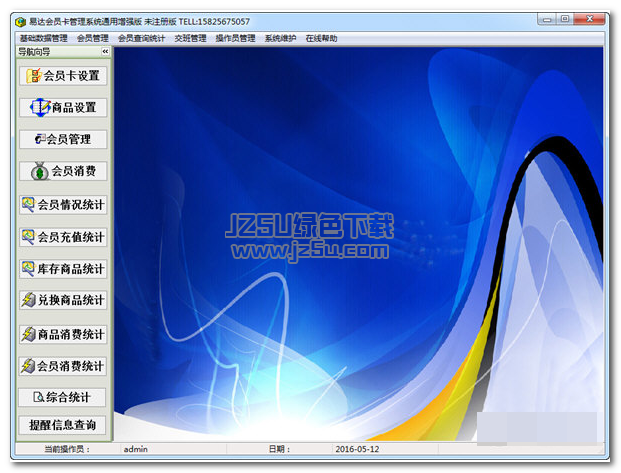621x473 pixels.
Task: Click the 商品设置 globe icon
Action: pos(40,107)
